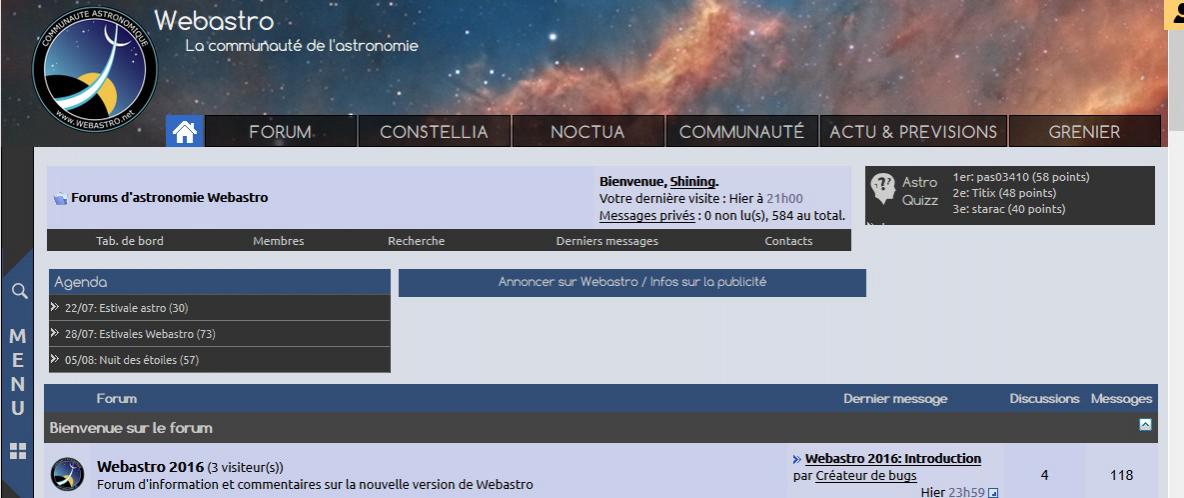Open the COMMUNAUTÉ navigation tab

pyautogui.click(x=742, y=132)
